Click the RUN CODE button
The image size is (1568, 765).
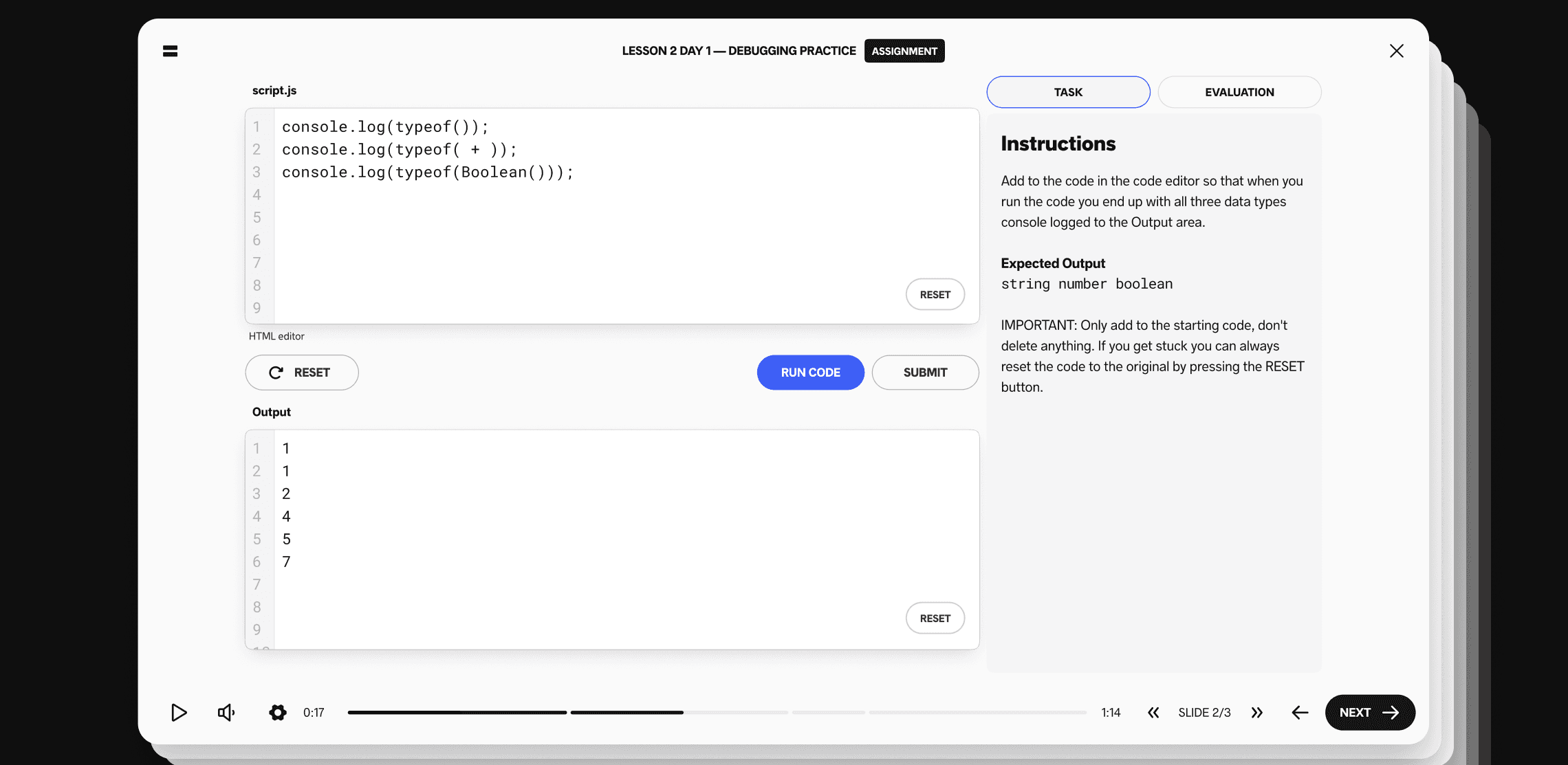click(x=810, y=373)
